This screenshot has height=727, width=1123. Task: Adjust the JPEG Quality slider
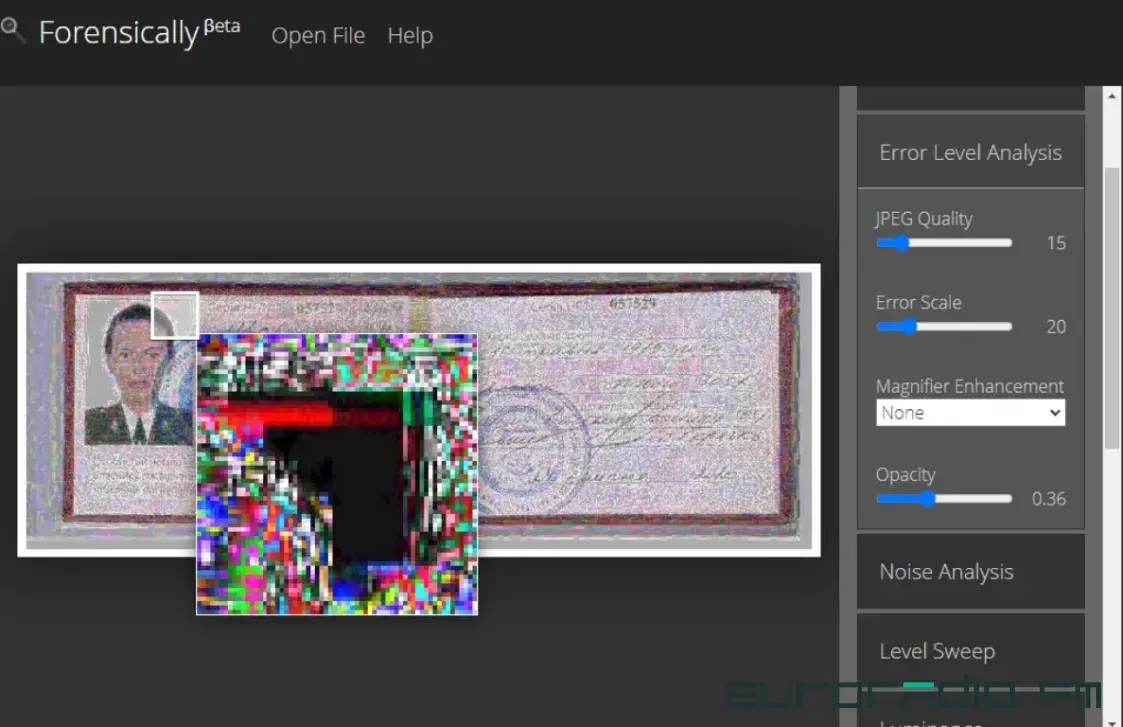tap(944, 243)
